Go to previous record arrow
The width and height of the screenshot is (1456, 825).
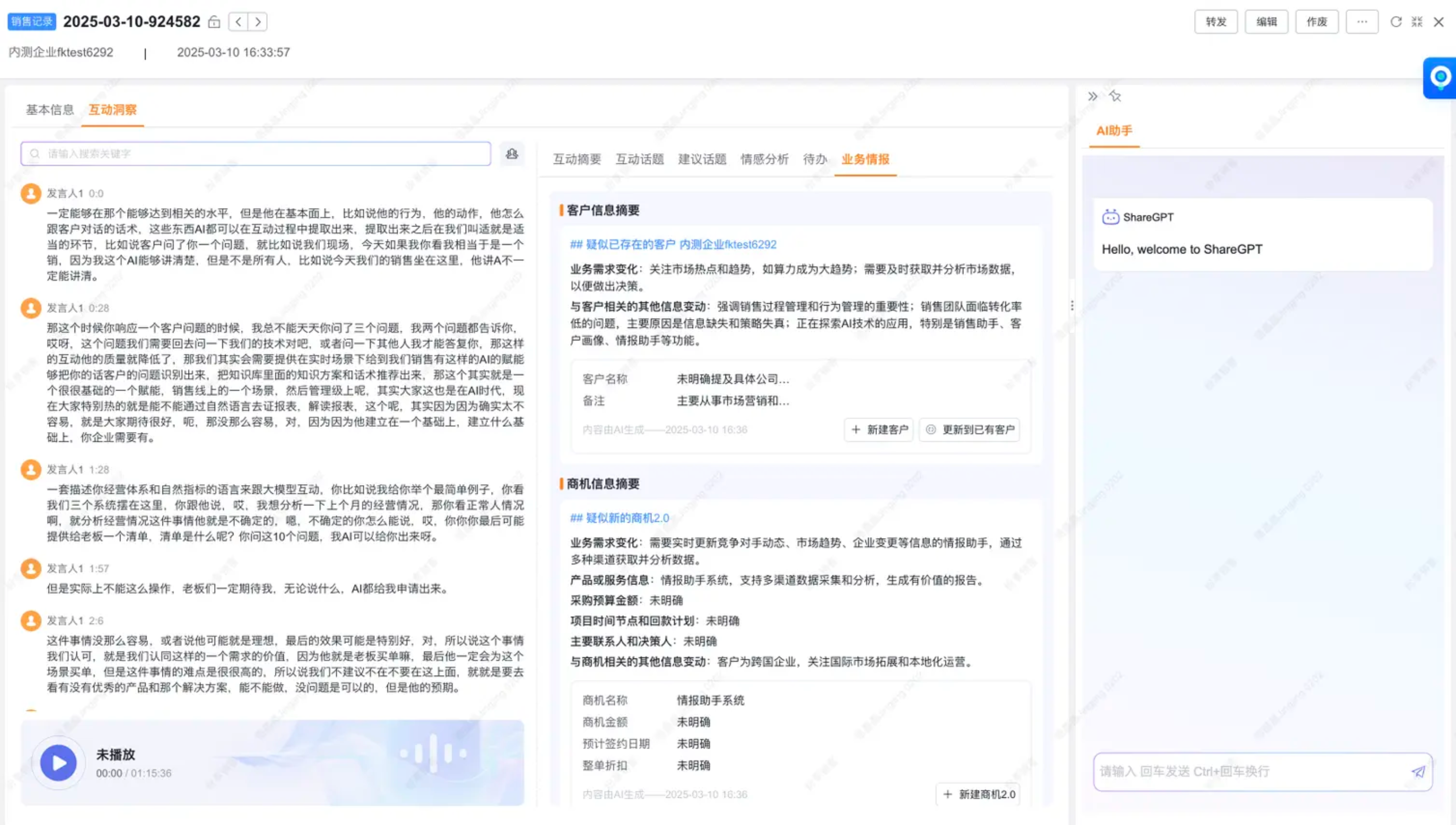[x=238, y=22]
